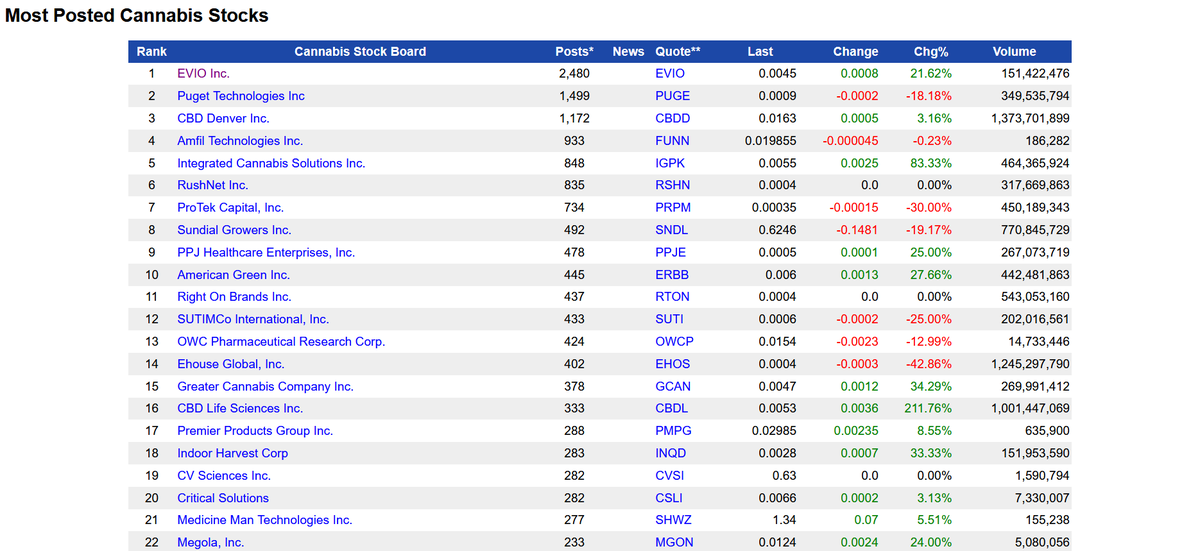This screenshot has height=551, width=1200.
Task: View the CBDL ticker quote
Action: (672, 408)
